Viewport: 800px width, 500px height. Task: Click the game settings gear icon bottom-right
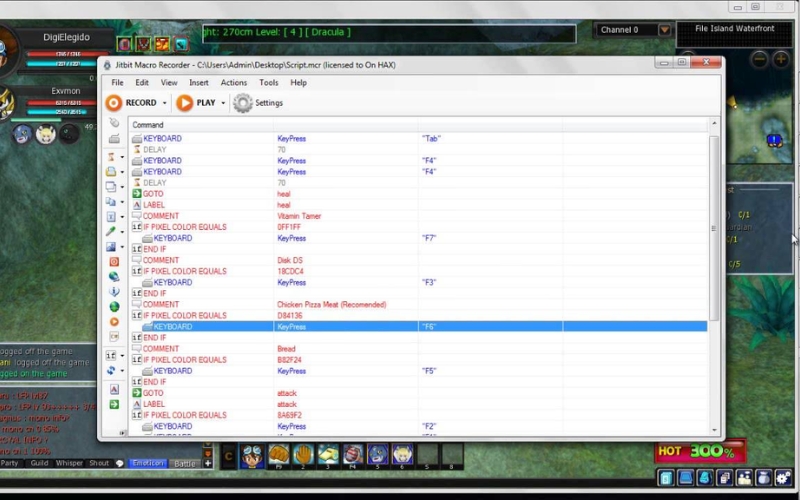pos(783,478)
